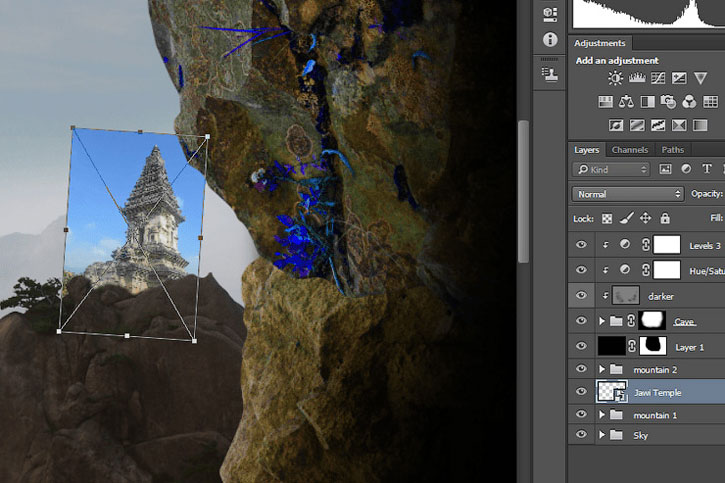The image size is (725, 483).
Task: Click the Jawi Temple smart object thumbnail
Action: click(x=612, y=391)
